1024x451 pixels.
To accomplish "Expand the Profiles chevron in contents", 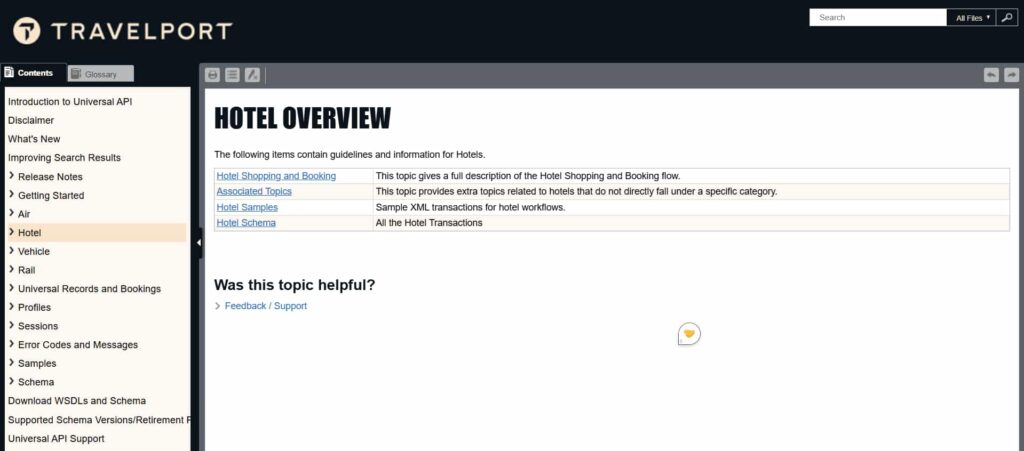I will click(12, 307).
